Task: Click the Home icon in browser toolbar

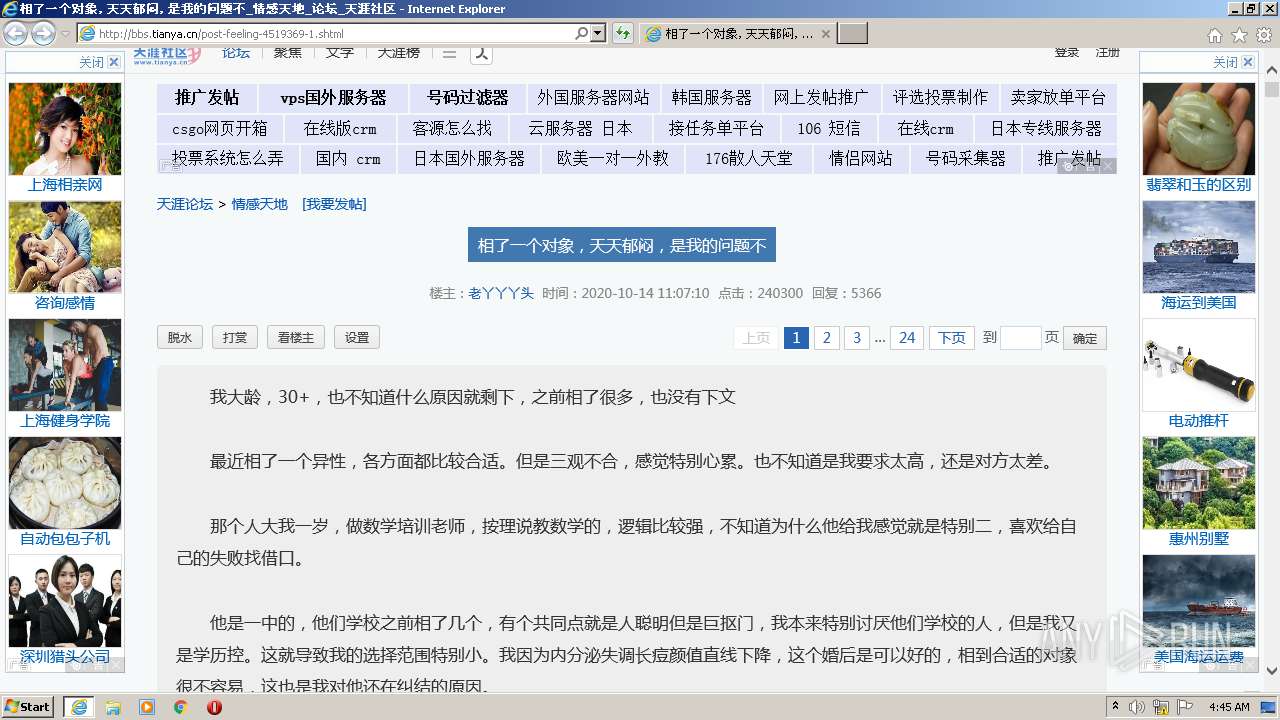Action: click(1214, 35)
